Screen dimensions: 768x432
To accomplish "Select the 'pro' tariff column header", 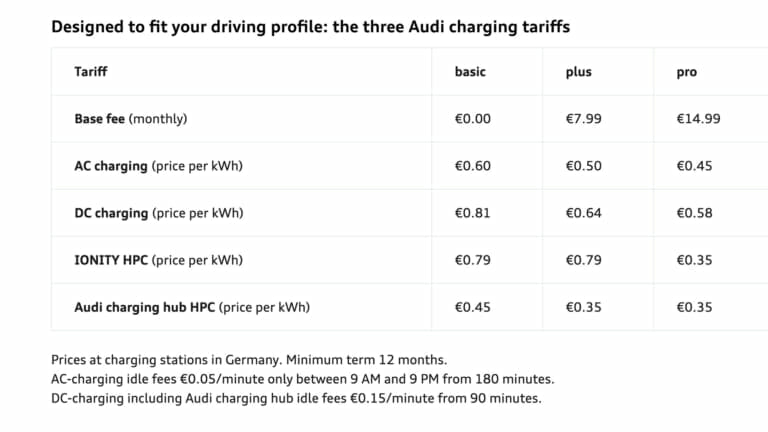I will [687, 72].
